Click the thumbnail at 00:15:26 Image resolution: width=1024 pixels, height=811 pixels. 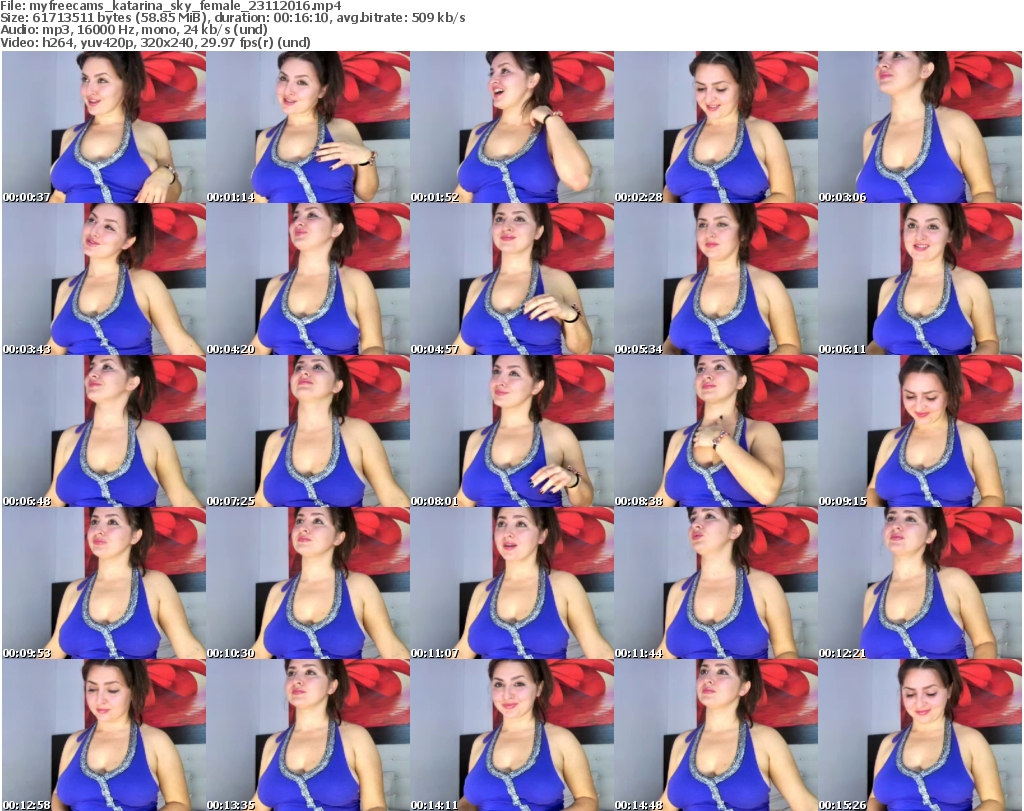click(x=920, y=735)
